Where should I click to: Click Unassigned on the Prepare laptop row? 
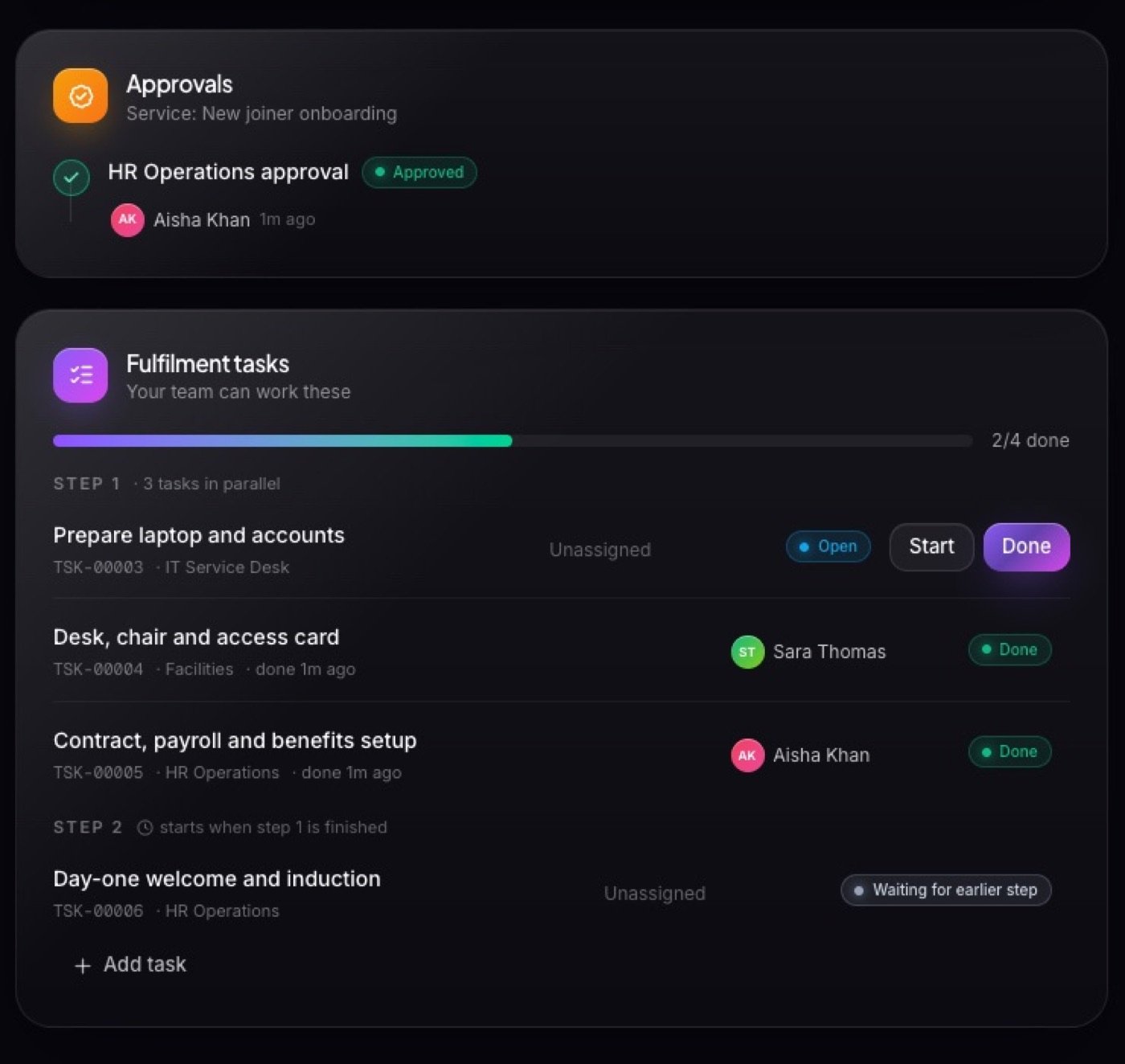(599, 550)
